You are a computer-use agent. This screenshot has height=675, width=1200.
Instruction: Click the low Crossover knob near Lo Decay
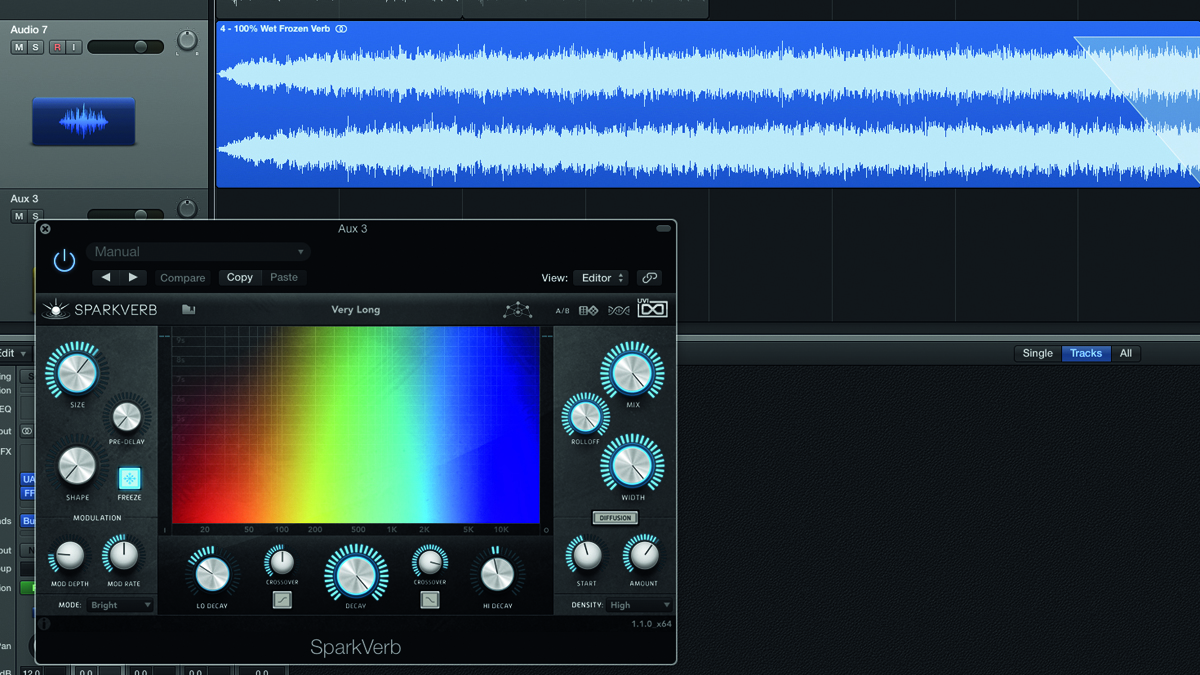(281, 561)
